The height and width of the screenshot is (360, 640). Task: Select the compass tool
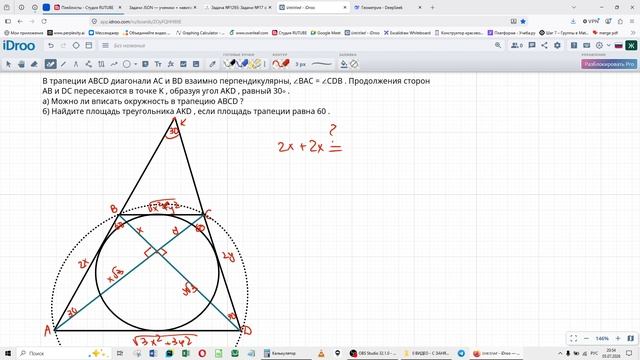click(76, 64)
